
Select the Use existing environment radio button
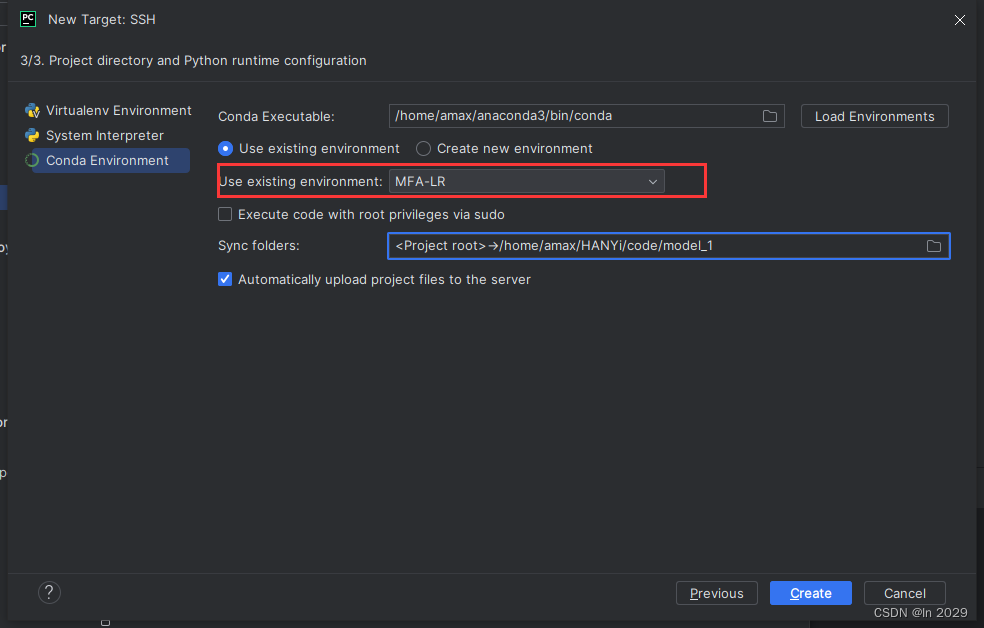tap(225, 149)
